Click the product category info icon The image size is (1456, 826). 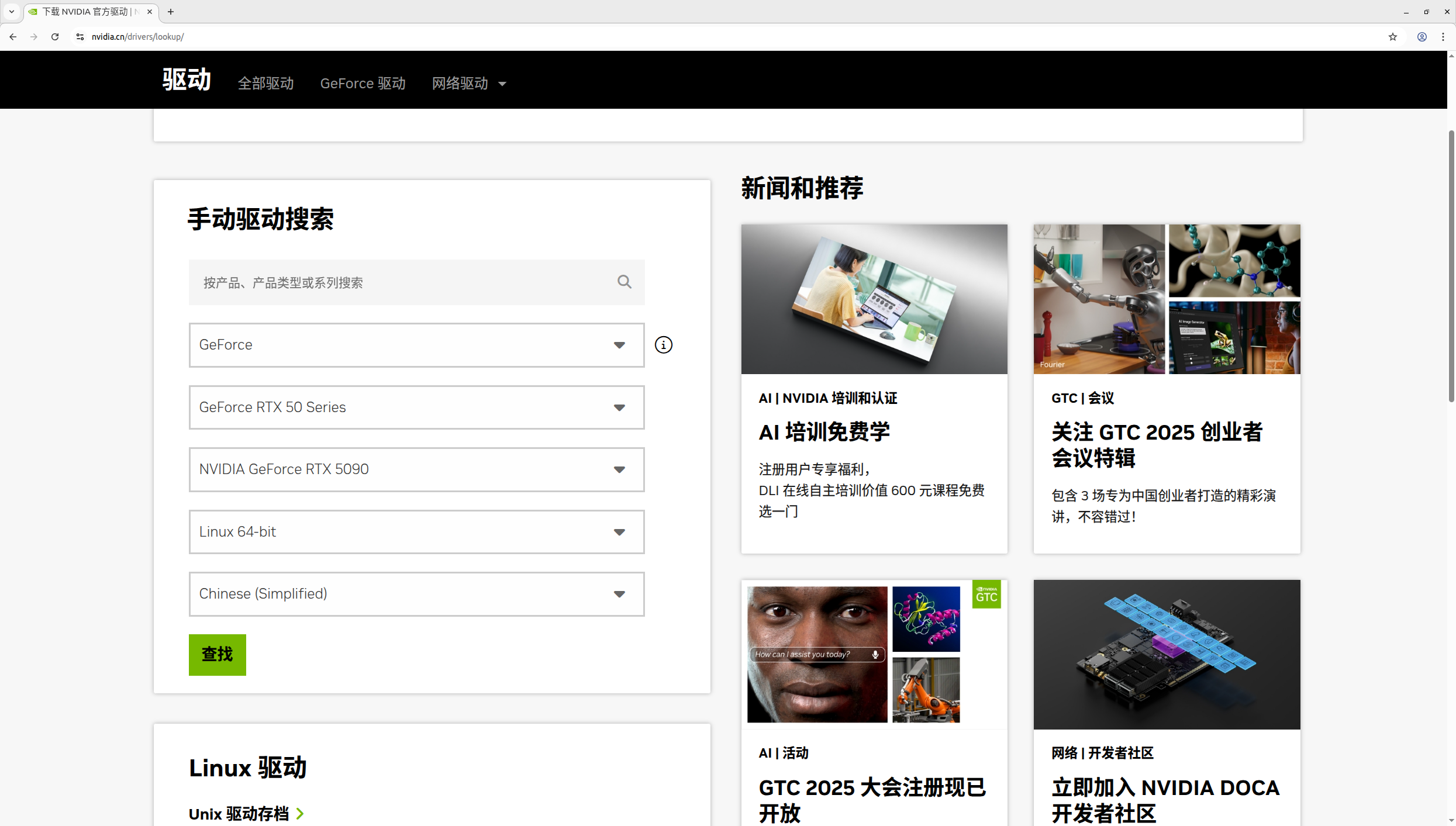663,345
